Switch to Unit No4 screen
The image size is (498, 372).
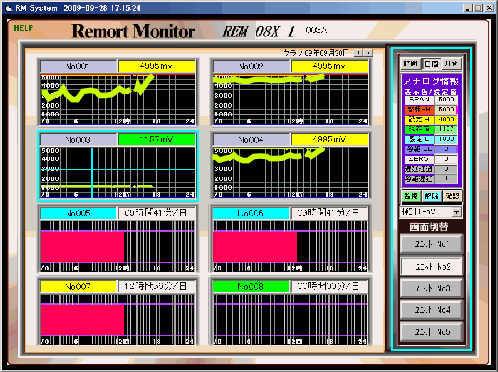(432, 310)
